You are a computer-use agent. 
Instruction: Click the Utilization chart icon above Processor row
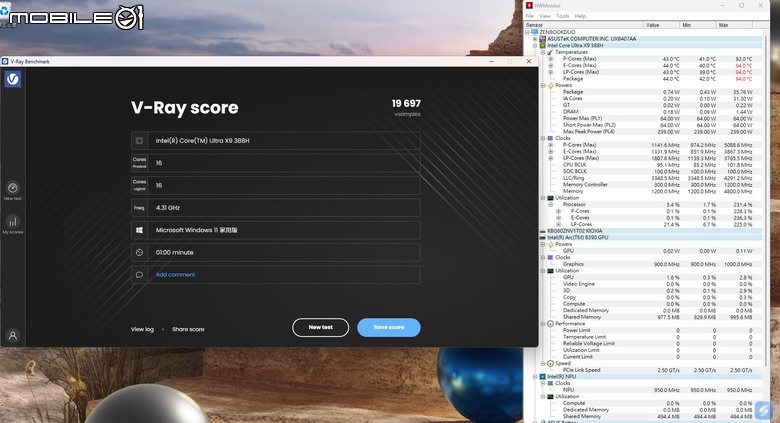point(550,198)
